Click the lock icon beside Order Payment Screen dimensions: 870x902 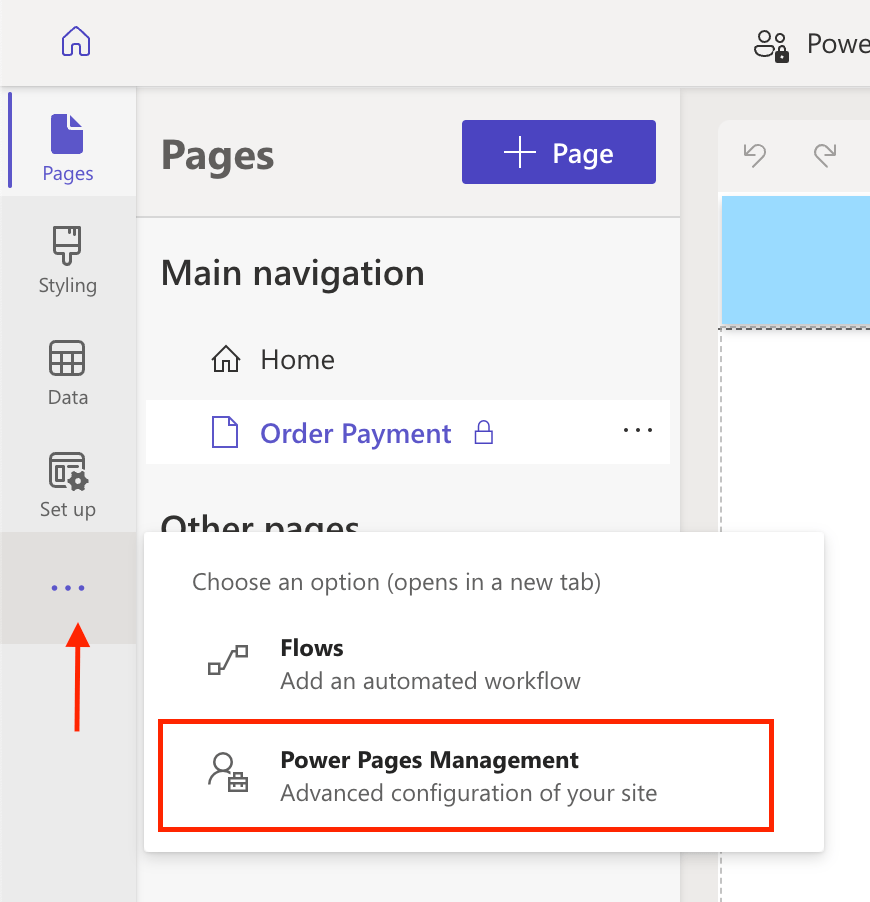484,434
